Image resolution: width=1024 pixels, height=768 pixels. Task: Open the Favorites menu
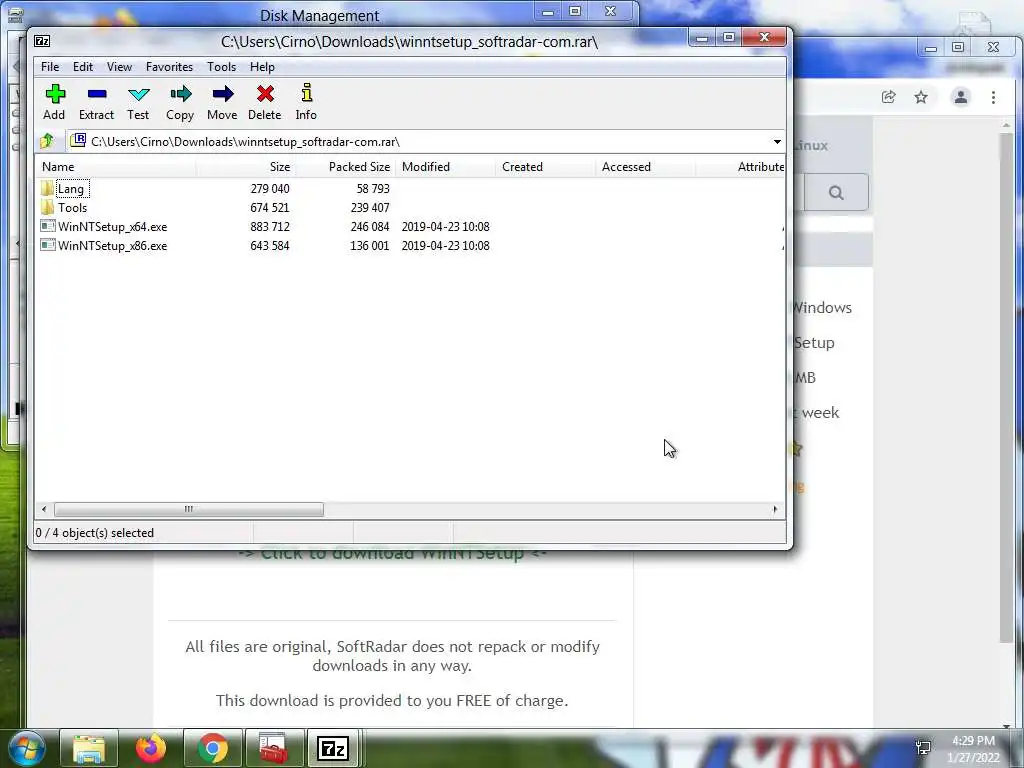[169, 67]
